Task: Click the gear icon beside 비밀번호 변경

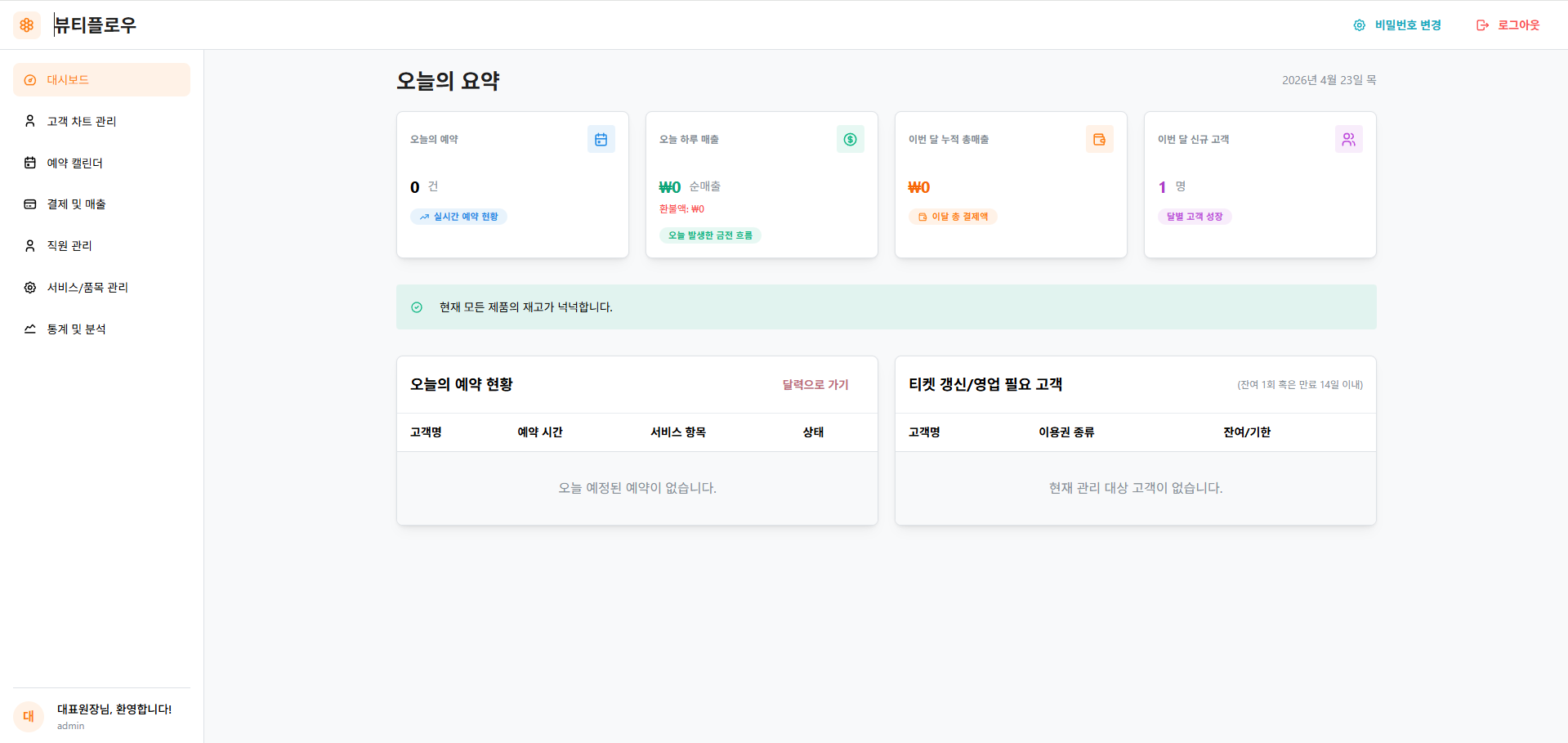Action: pyautogui.click(x=1359, y=25)
